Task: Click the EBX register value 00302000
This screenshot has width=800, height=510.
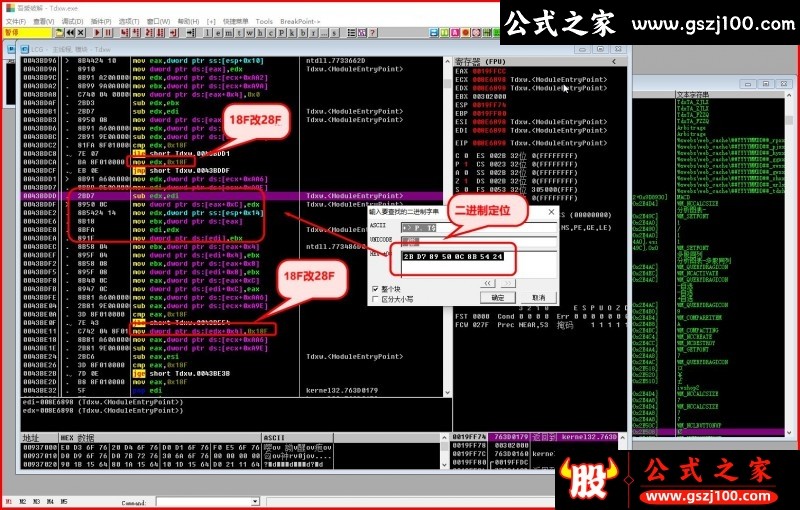Action: point(489,96)
